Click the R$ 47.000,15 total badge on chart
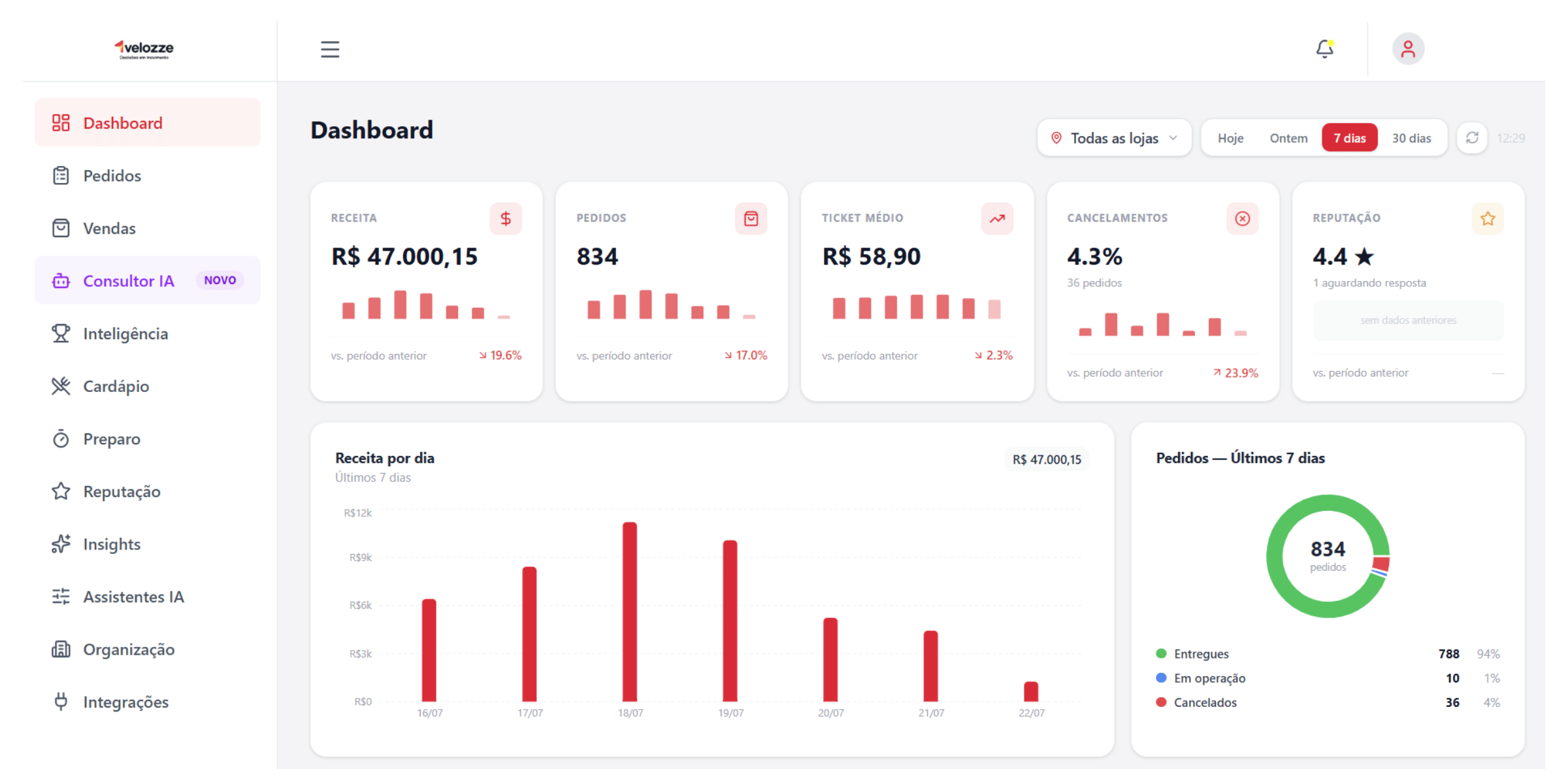The image size is (1568, 784). (1047, 459)
